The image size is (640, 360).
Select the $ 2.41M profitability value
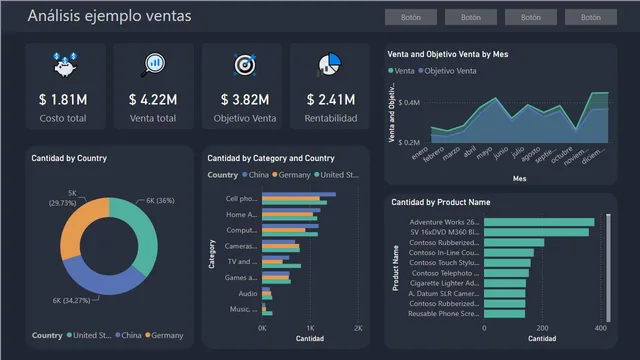click(x=331, y=100)
